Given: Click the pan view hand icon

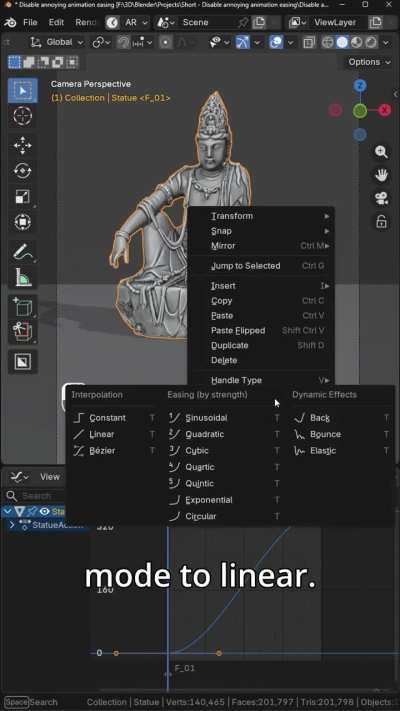Looking at the screenshot, I should [381, 175].
